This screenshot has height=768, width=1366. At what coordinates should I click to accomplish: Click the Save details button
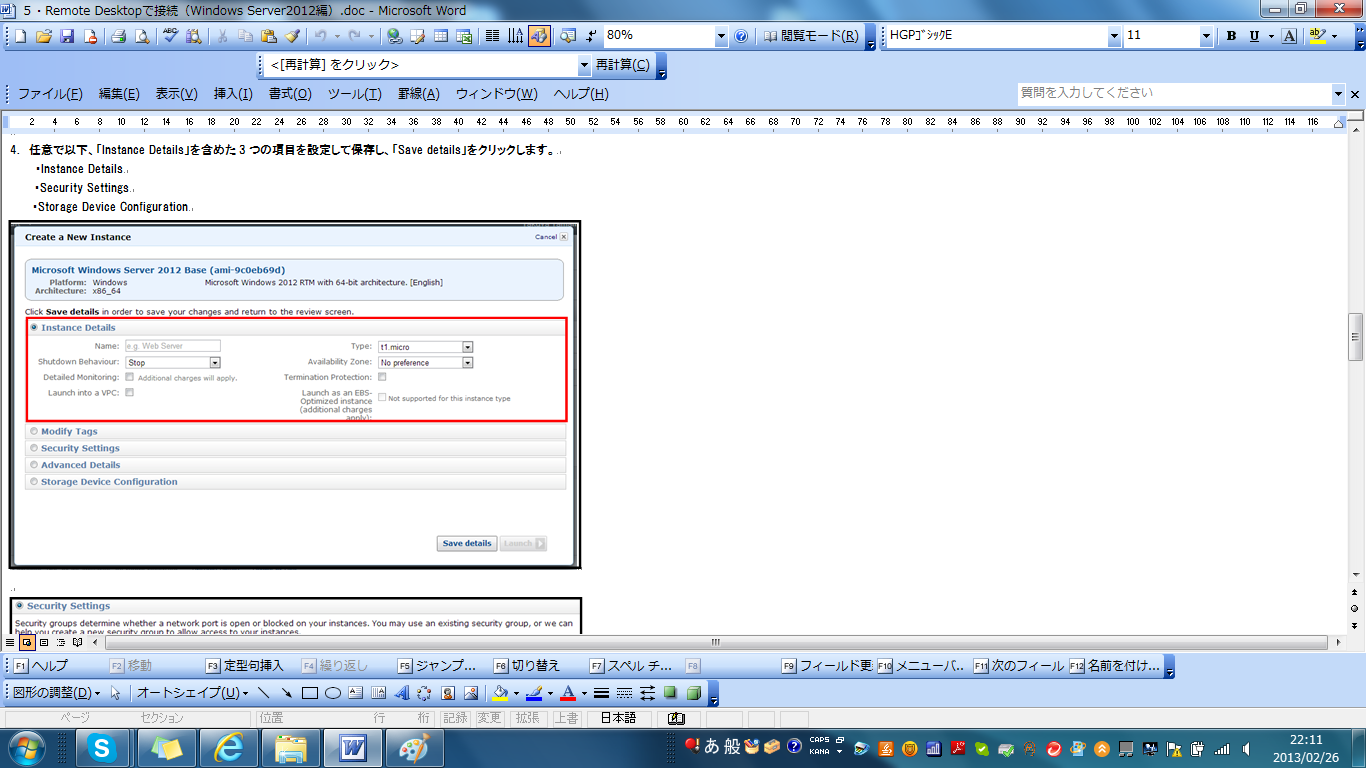click(467, 543)
